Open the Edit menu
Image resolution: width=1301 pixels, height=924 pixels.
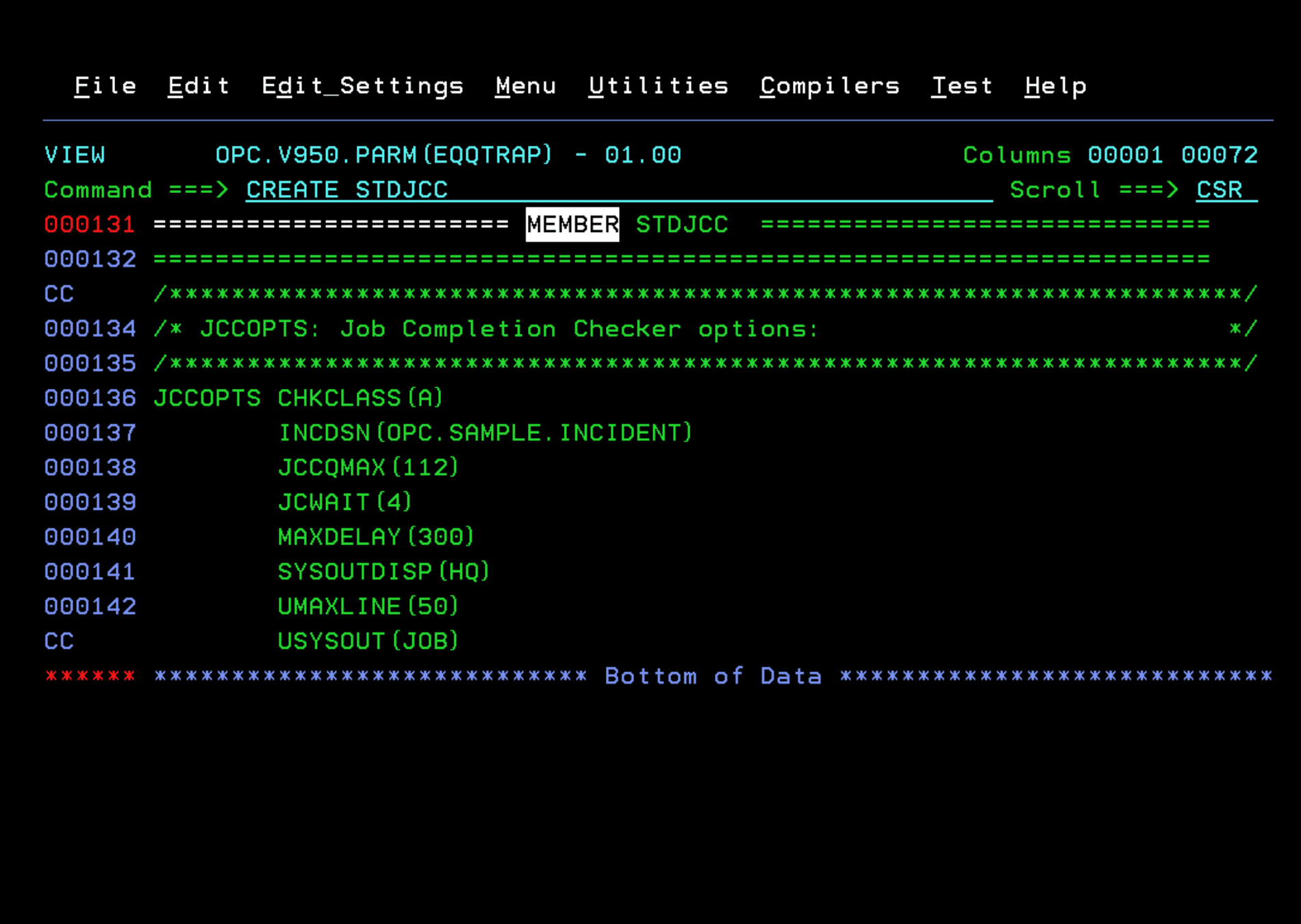click(198, 85)
